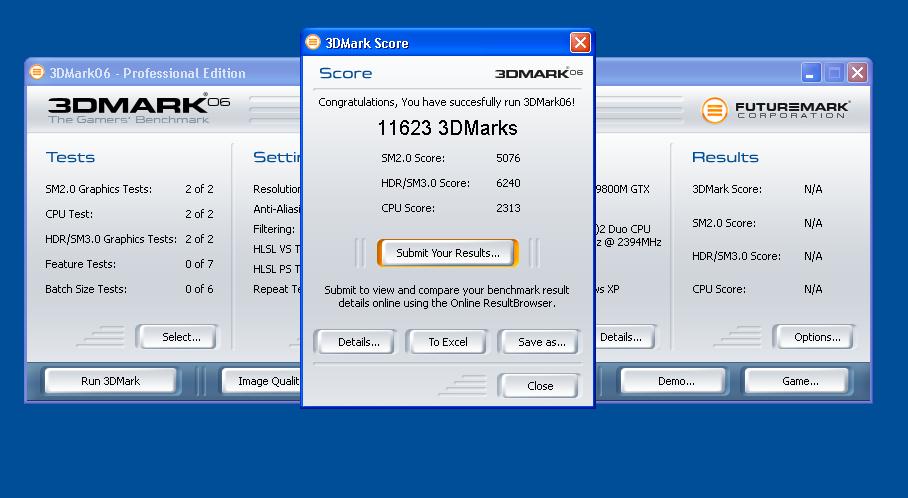Open score Details in the 3DMark Score dialog
908x498 pixels.
tap(356, 342)
